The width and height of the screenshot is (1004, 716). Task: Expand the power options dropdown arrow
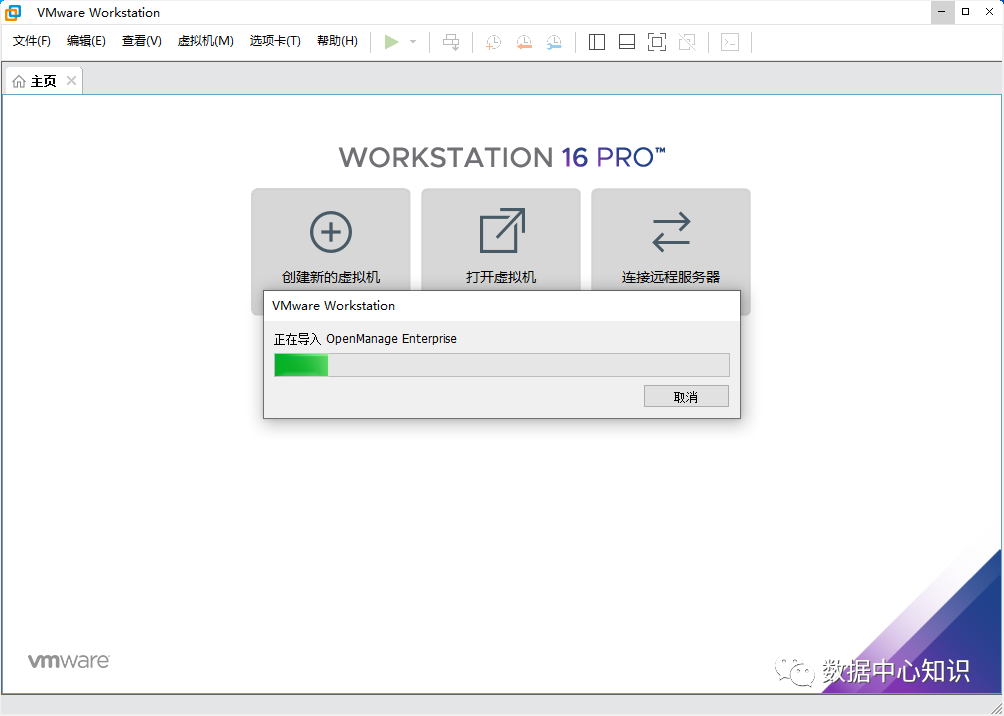coord(413,42)
